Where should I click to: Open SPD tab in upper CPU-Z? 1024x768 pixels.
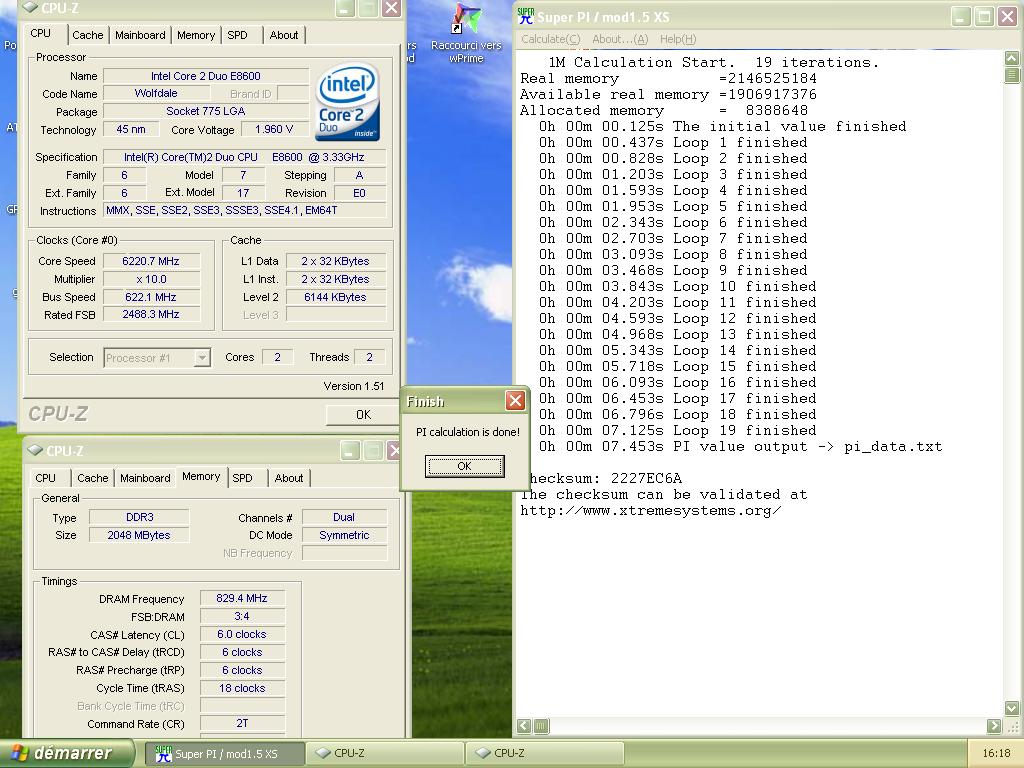coord(238,35)
